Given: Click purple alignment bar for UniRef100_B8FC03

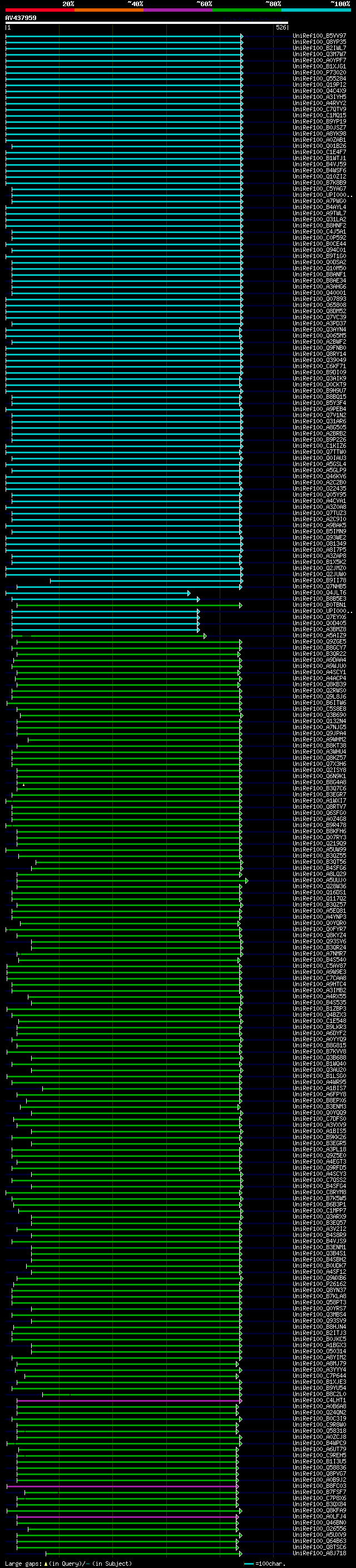Looking at the screenshot, I should 123,1486.
